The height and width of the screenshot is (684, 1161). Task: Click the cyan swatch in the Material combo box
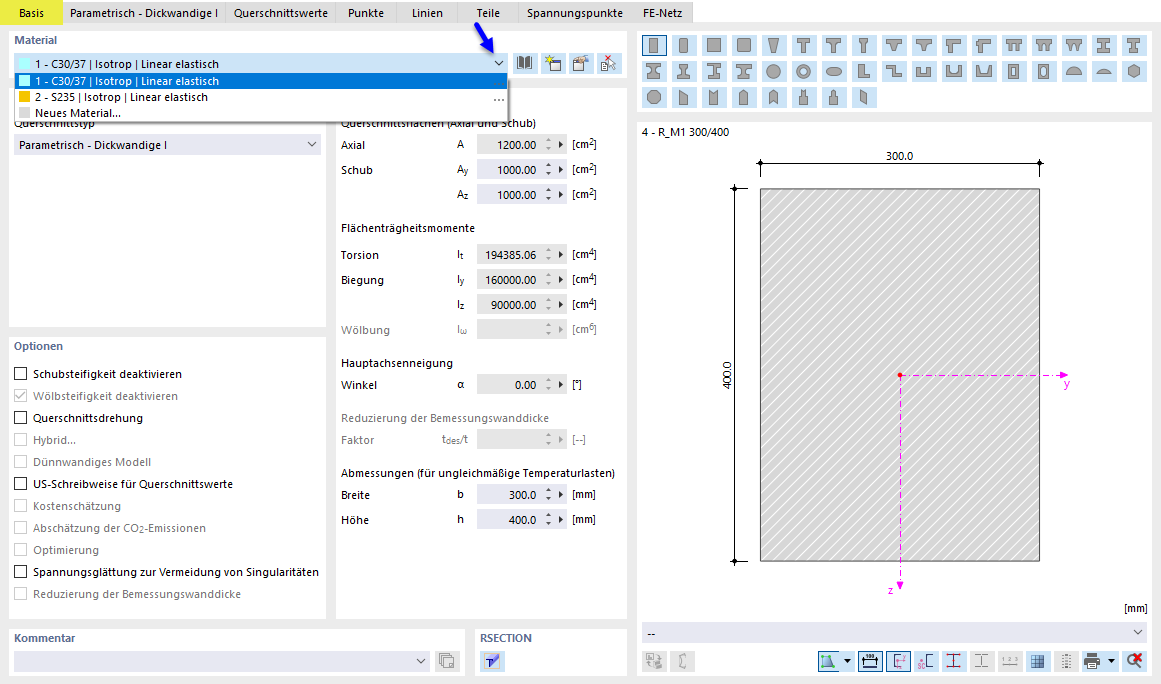click(x=24, y=64)
